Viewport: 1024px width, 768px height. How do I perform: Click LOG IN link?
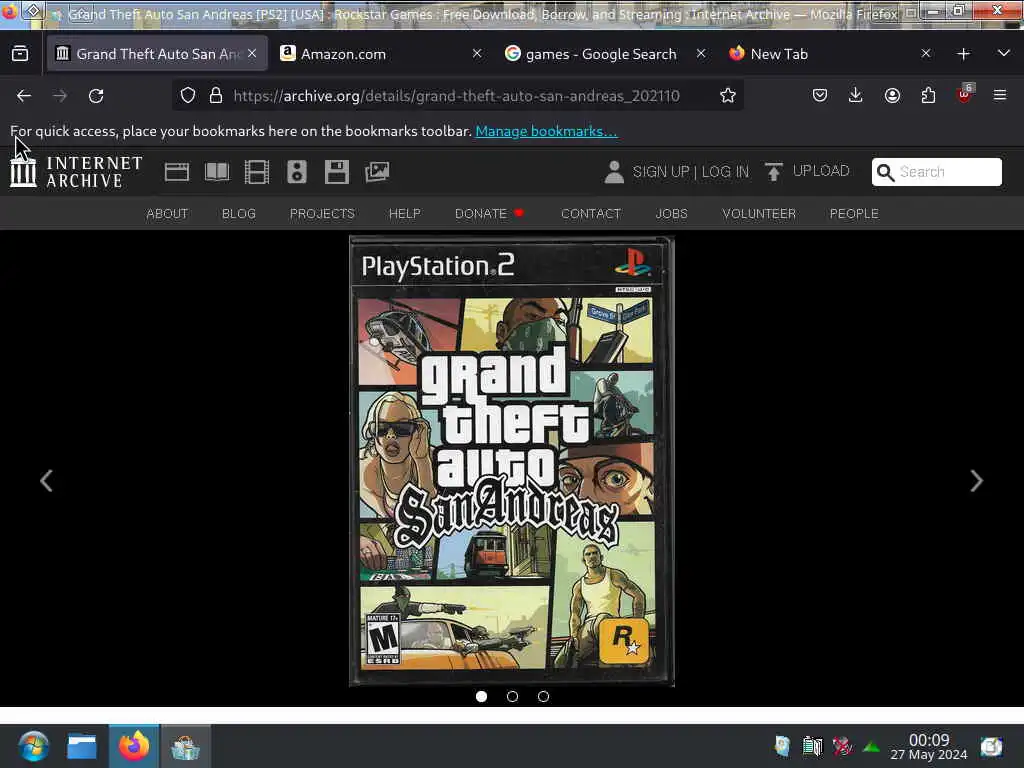coord(725,172)
